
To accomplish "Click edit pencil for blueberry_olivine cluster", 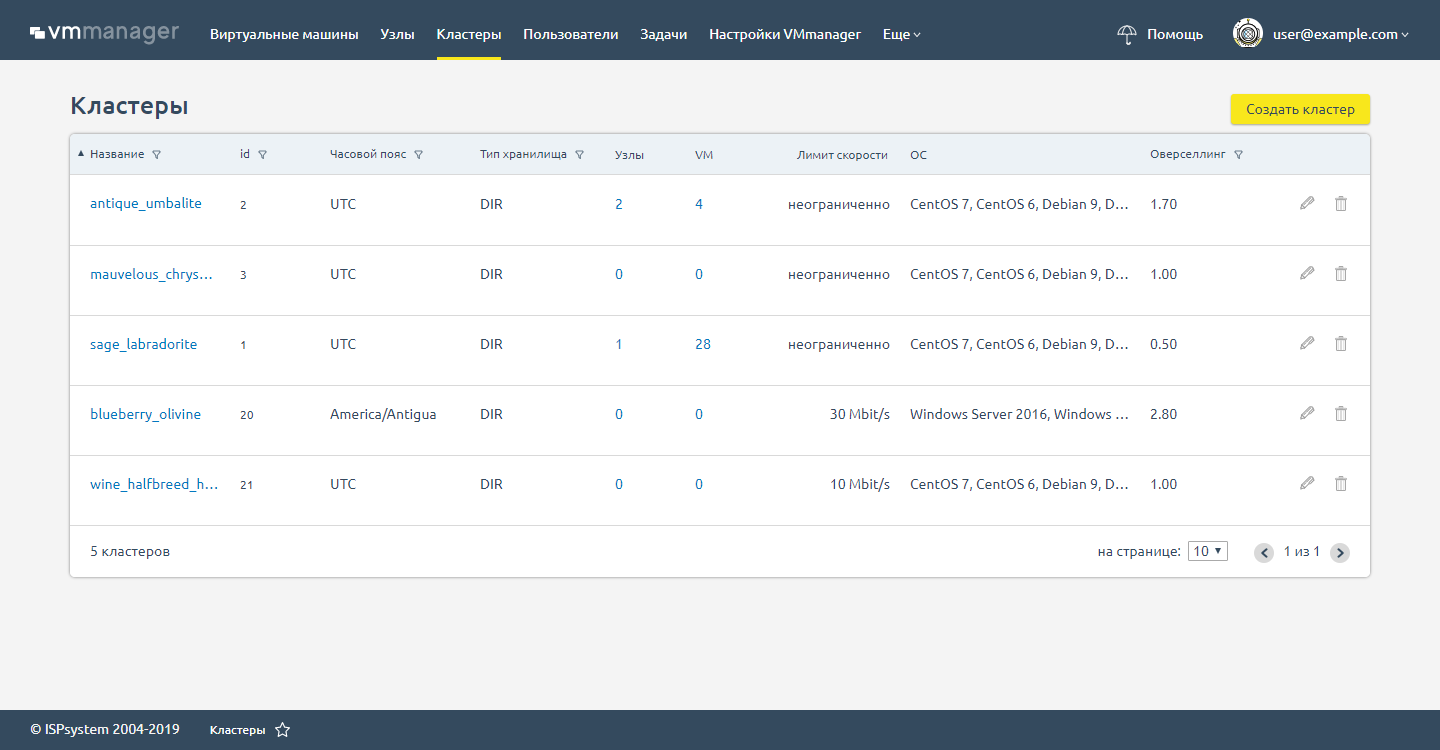I will coord(1306,414).
